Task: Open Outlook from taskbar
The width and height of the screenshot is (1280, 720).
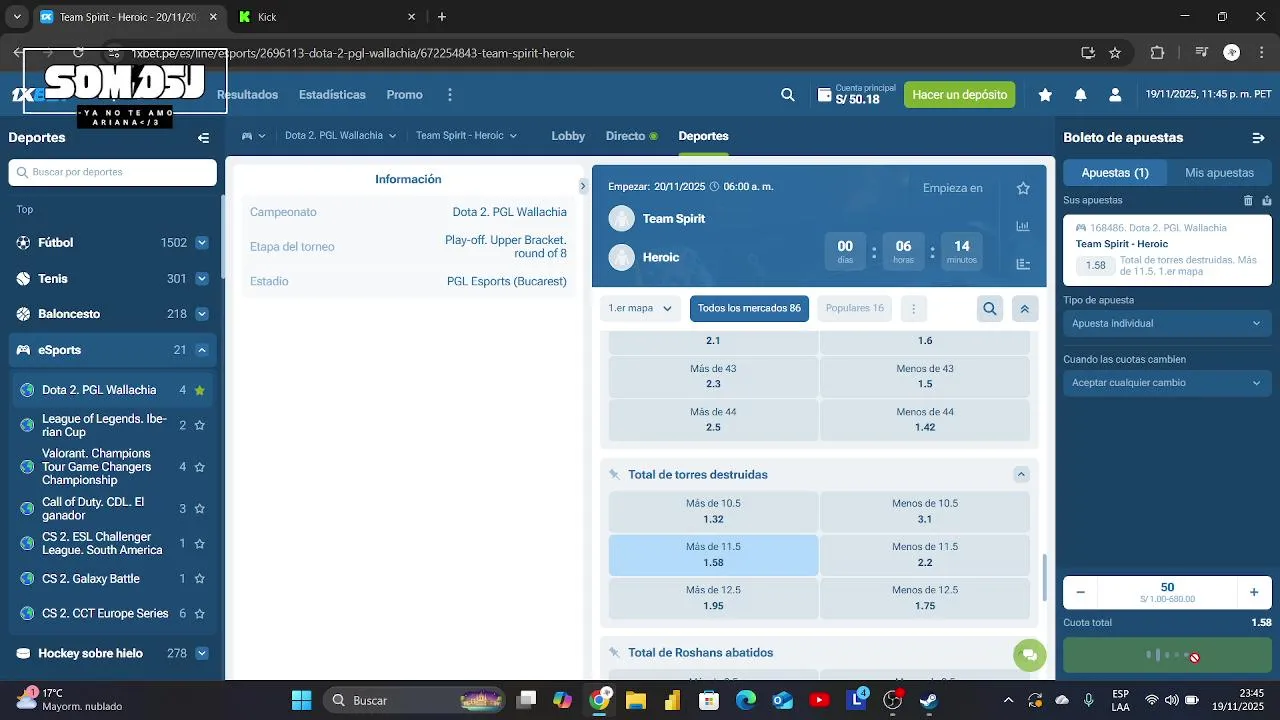Action: (782, 700)
